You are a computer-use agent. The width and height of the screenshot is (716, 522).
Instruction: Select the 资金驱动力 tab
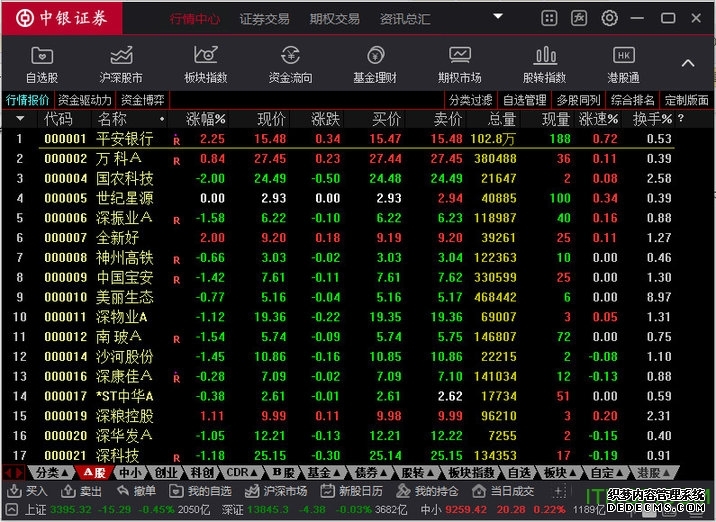[x=85, y=100]
